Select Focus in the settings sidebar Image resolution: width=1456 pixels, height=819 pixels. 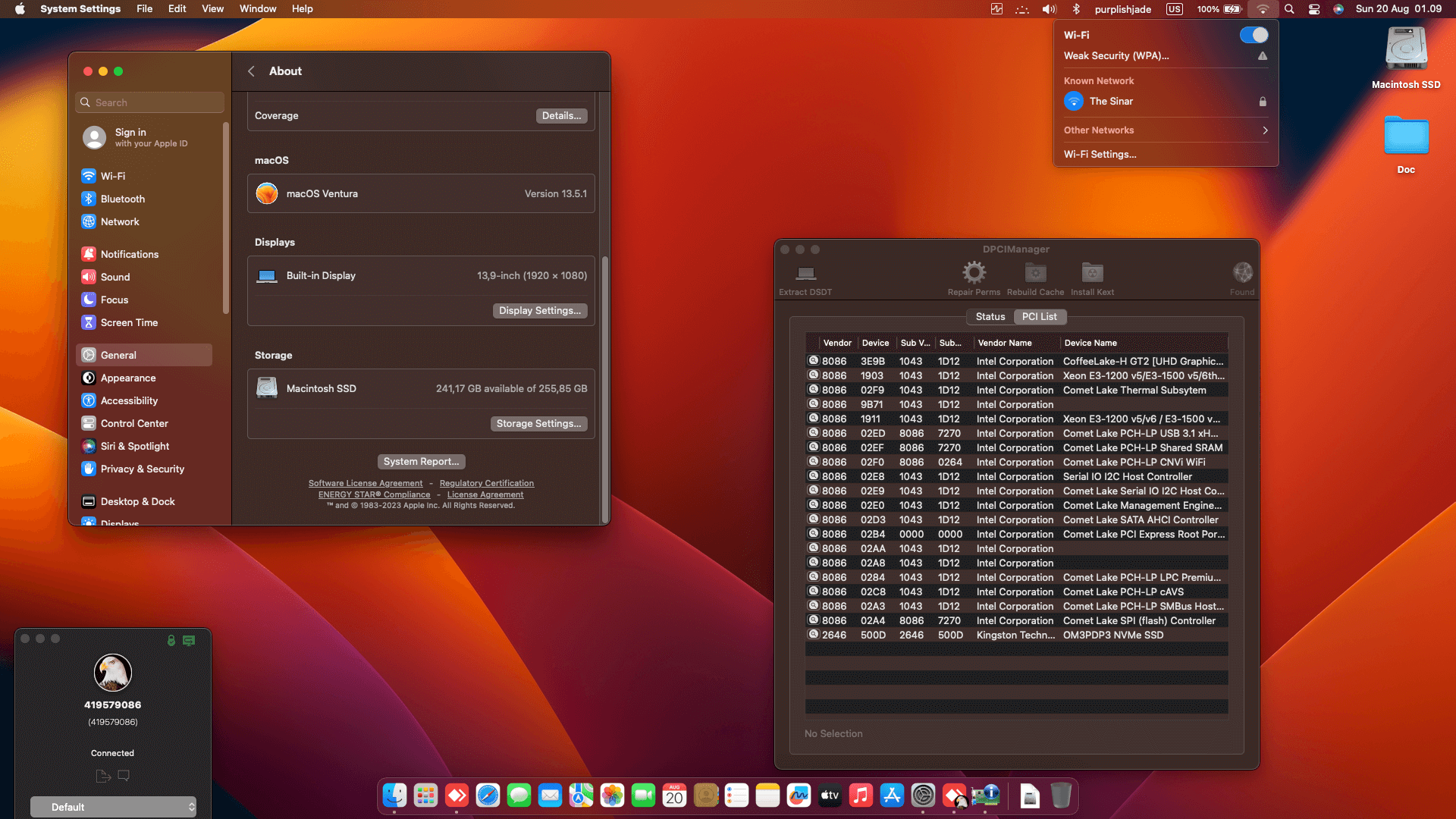coord(143,300)
